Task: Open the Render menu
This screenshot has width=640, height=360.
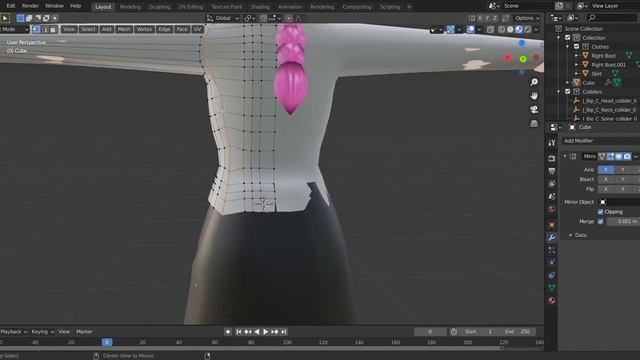Action: tap(30, 6)
